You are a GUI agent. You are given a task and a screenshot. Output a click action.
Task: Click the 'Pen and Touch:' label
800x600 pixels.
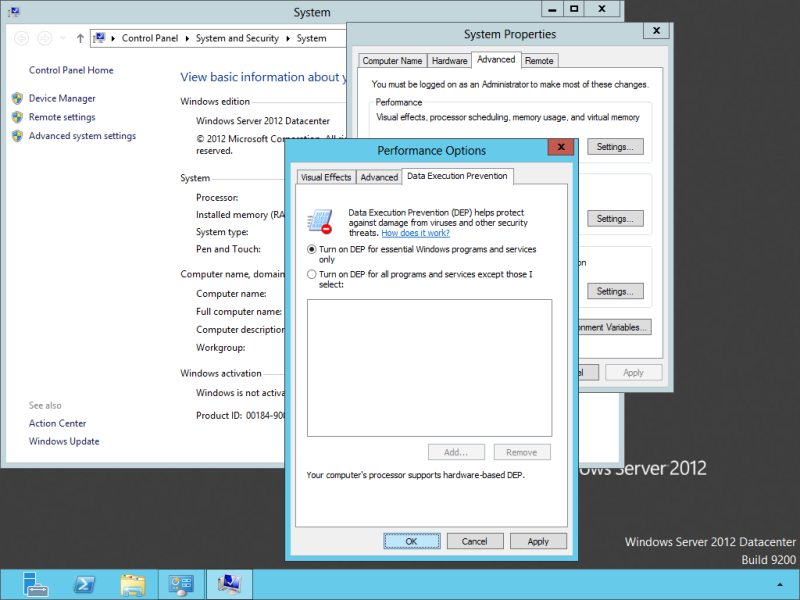pyautogui.click(x=228, y=249)
